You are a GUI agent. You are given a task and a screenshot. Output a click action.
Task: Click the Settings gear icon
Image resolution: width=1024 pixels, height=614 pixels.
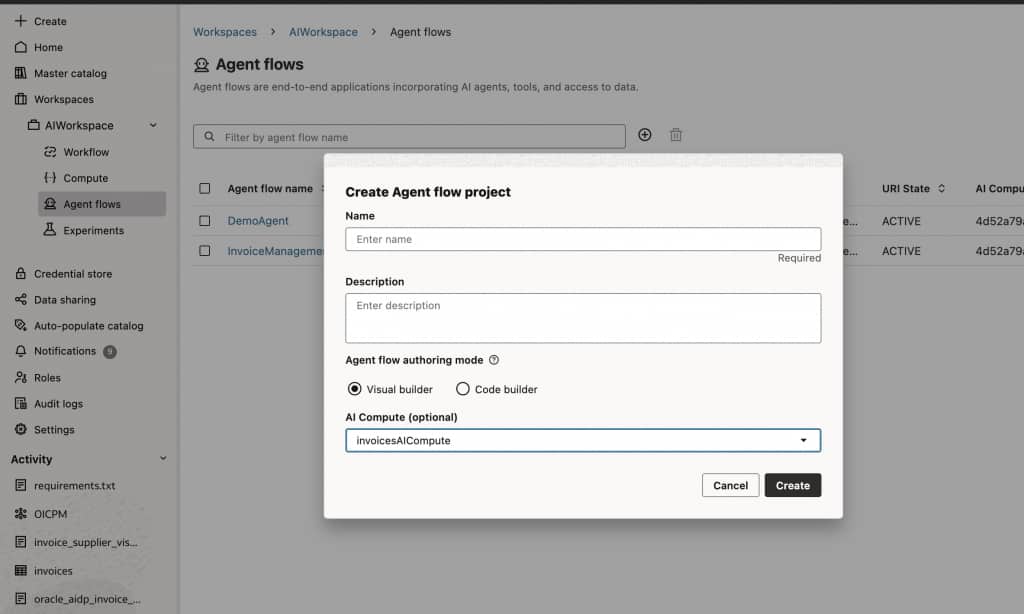21,429
